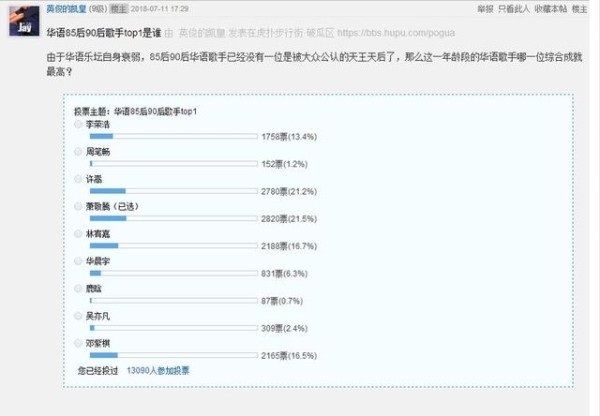This screenshot has width=600, height=416.
Task: Pick the 林宥嘉 radio button
Action: pos(78,233)
